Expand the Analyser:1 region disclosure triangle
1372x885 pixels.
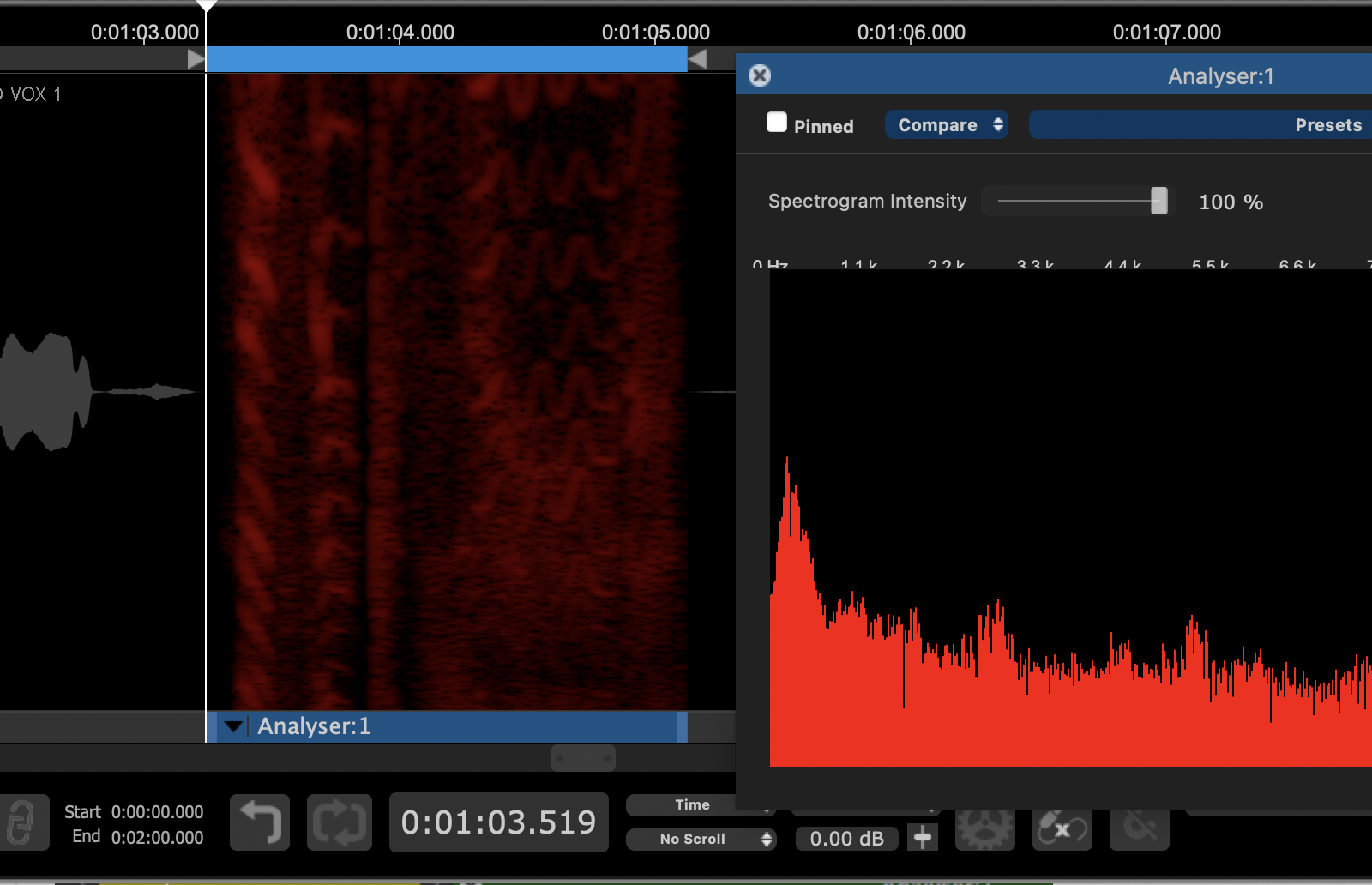(232, 727)
